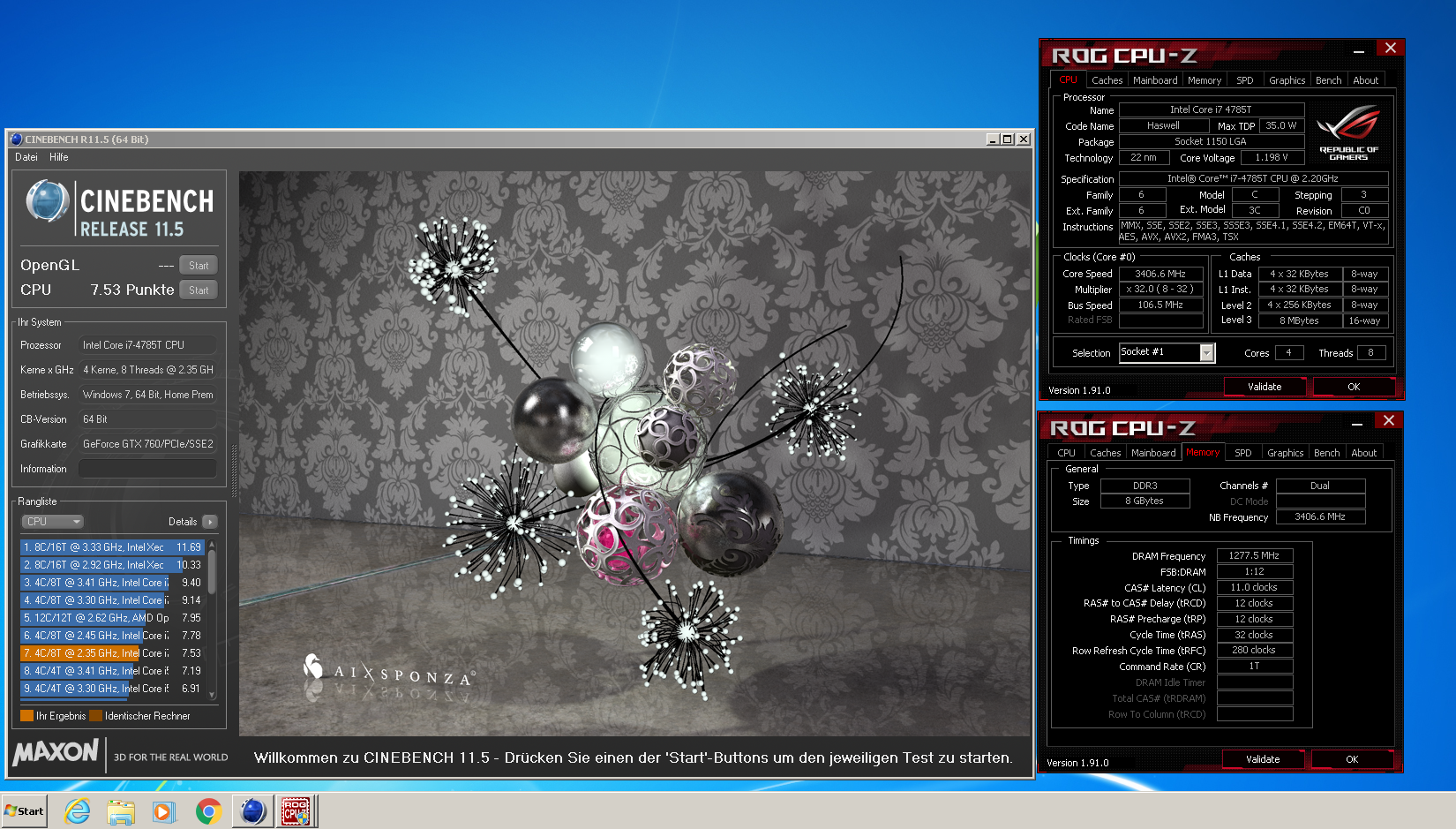Switch to About tab in lower CPU-Z
This screenshot has height=829, width=1456.
point(1363,453)
